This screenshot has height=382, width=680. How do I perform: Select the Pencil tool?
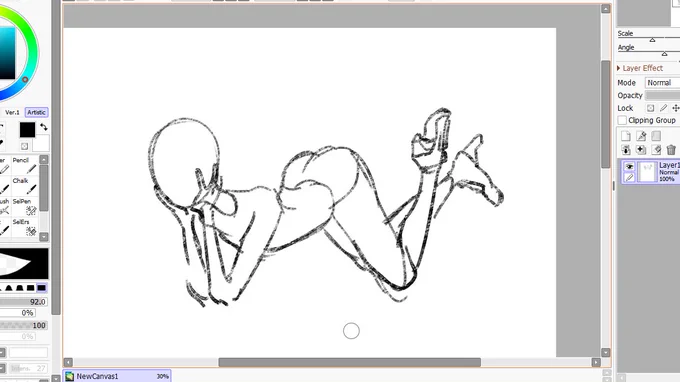tap(25, 165)
